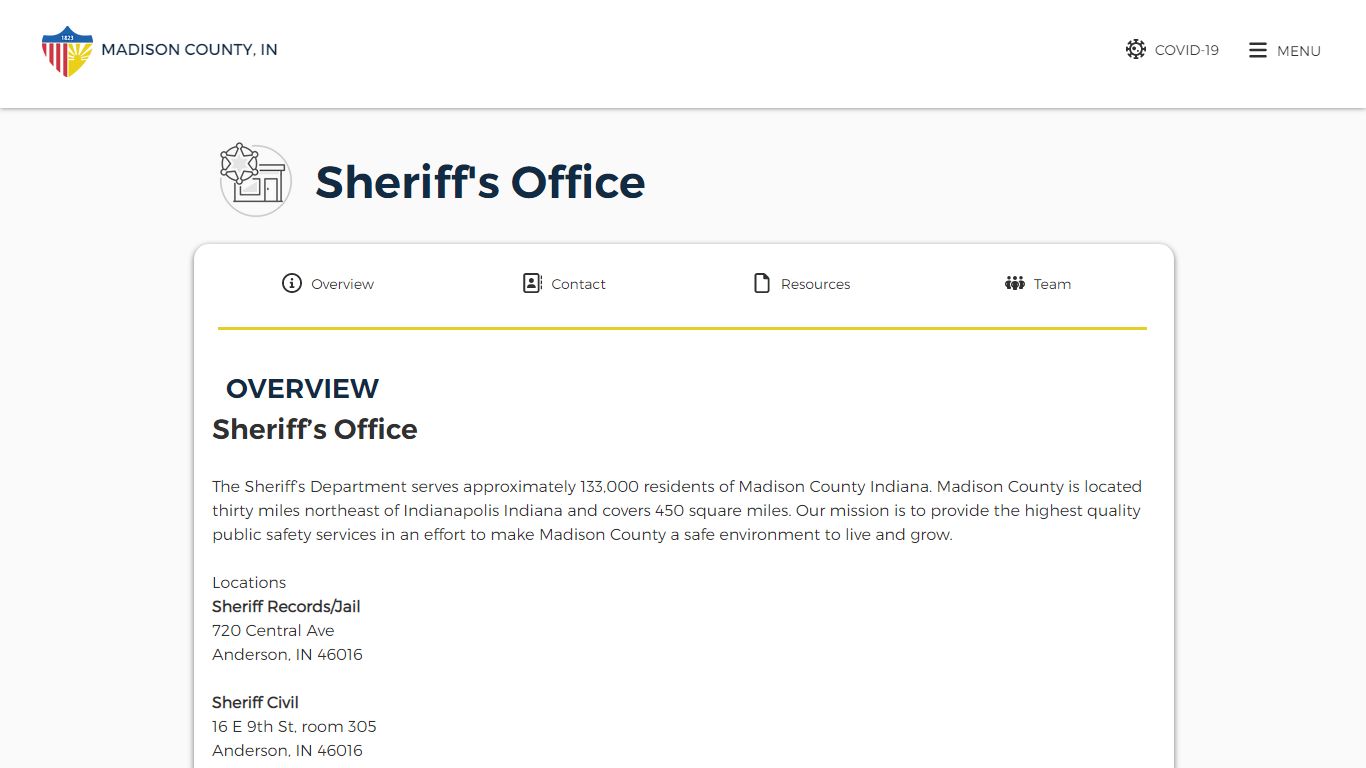
Task: Click the paragraph about 133,000 residents
Action: 677,510
